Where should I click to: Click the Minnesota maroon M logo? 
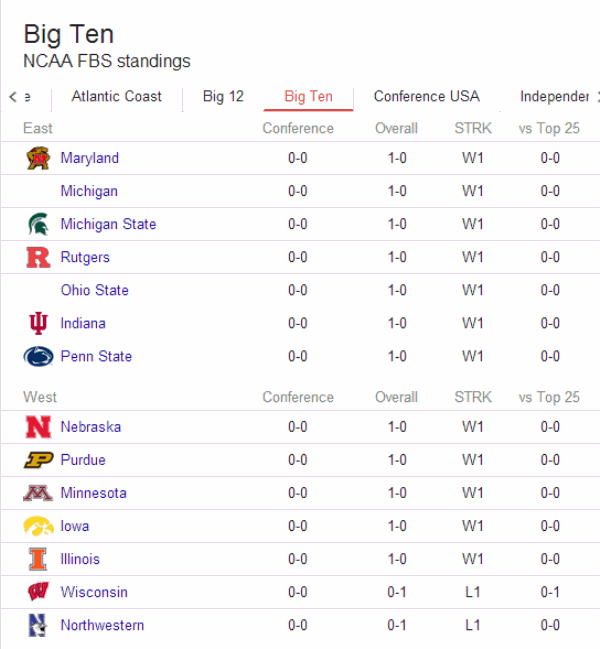(38, 493)
